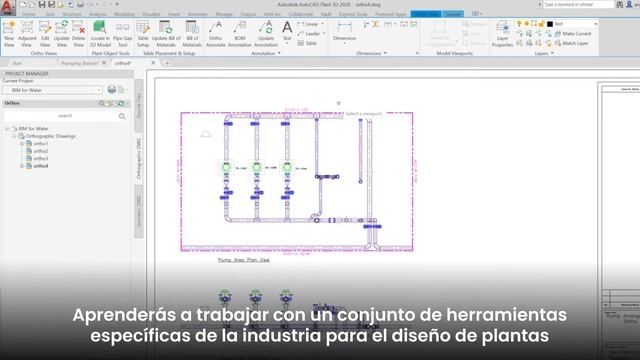Open the Current Project dropdown
Viewport: 640px width, 360px height.
(x=52, y=90)
